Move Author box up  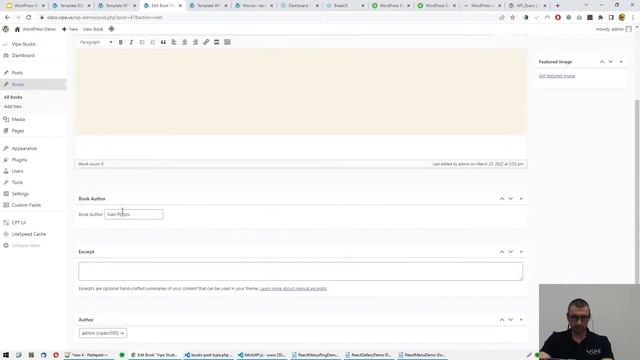pyautogui.click(x=502, y=320)
